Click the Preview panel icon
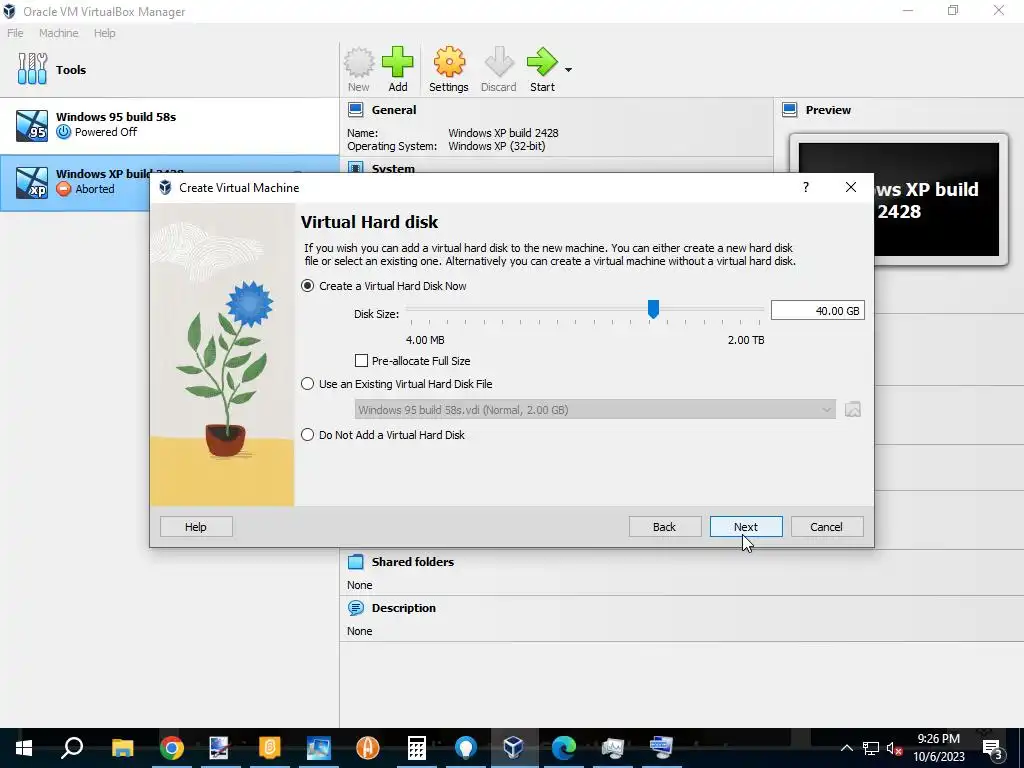This screenshot has height=768, width=1024. [790, 110]
